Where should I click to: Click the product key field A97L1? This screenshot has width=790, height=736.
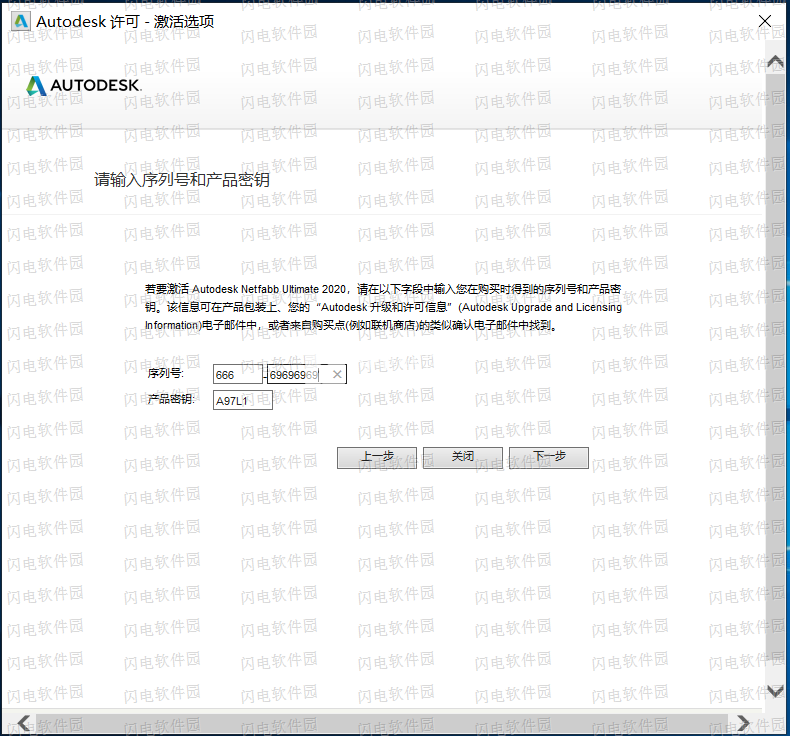coord(243,400)
